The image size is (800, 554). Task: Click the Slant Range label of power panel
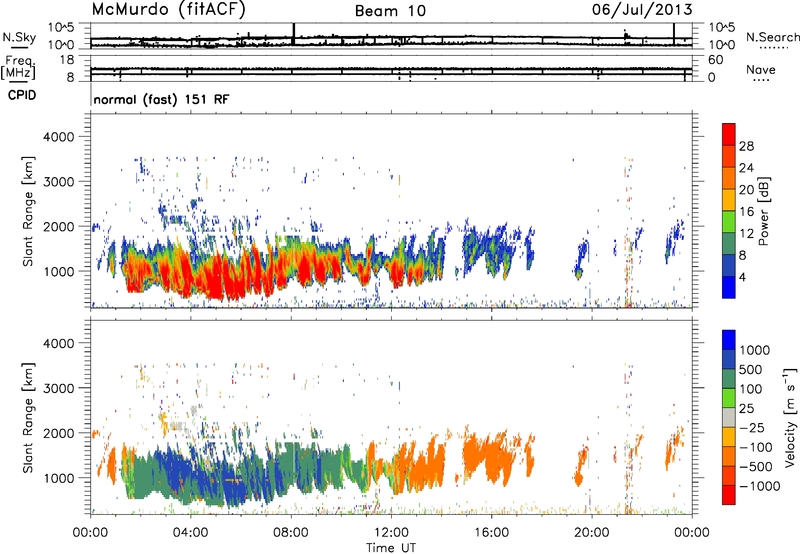click(x=28, y=211)
